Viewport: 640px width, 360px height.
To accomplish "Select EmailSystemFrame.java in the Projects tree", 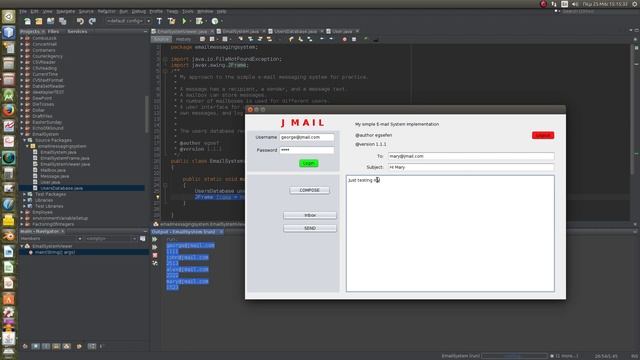I will point(64,158).
